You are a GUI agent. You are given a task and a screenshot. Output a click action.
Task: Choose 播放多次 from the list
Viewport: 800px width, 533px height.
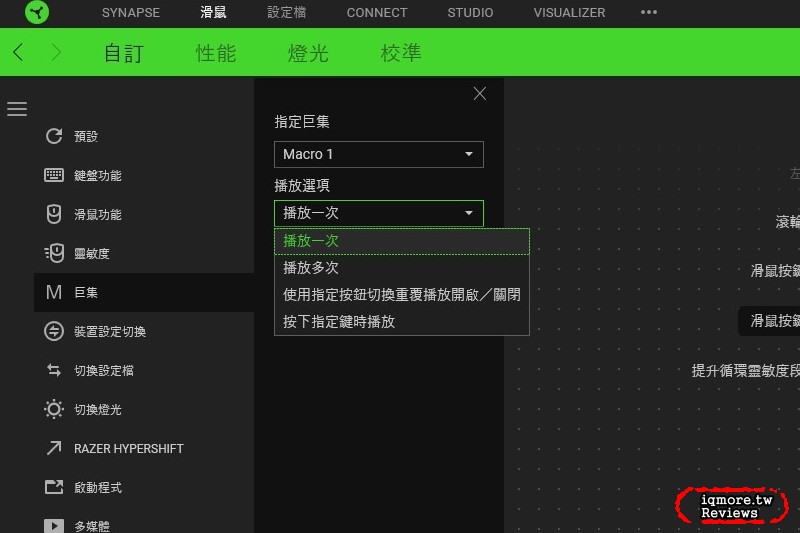click(402, 268)
